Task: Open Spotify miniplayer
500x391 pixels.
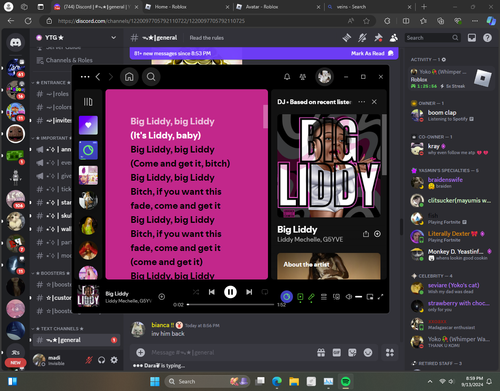Action: (370, 297)
